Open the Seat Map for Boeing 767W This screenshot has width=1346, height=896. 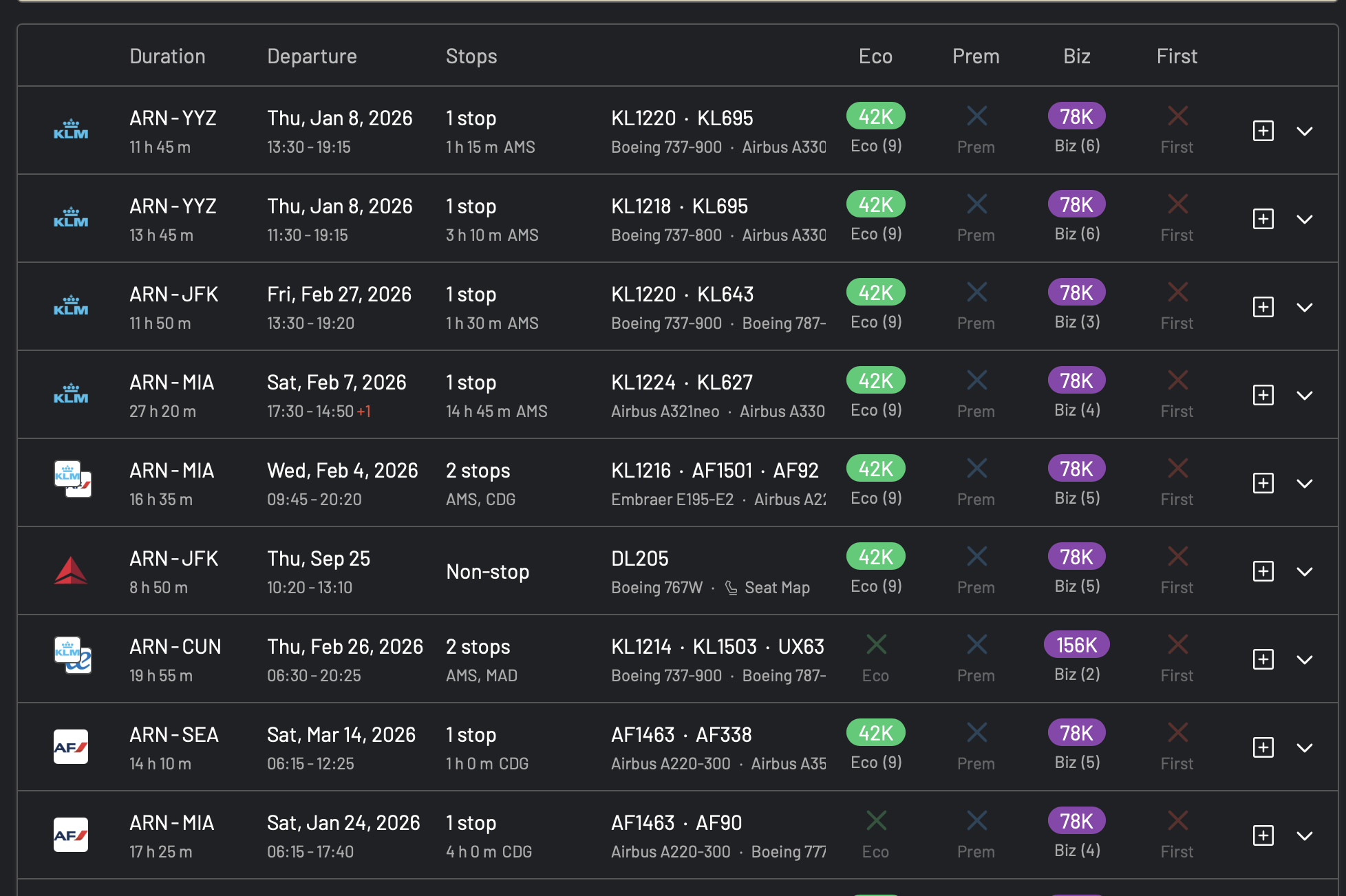pos(776,588)
